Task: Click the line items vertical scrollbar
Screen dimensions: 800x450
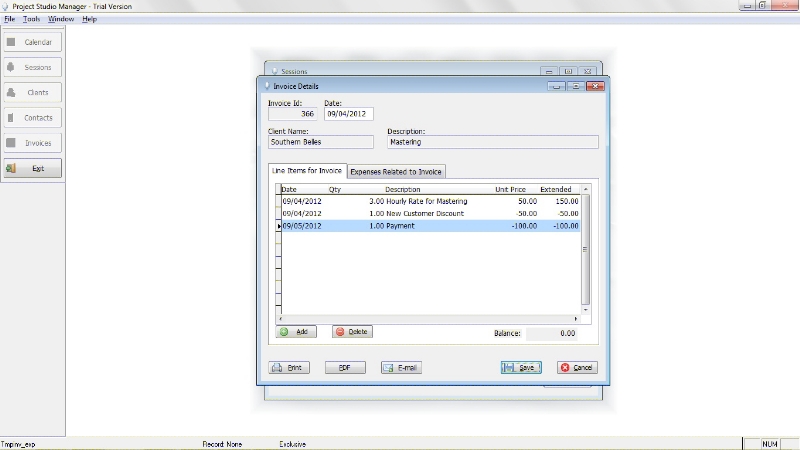Action: point(586,250)
